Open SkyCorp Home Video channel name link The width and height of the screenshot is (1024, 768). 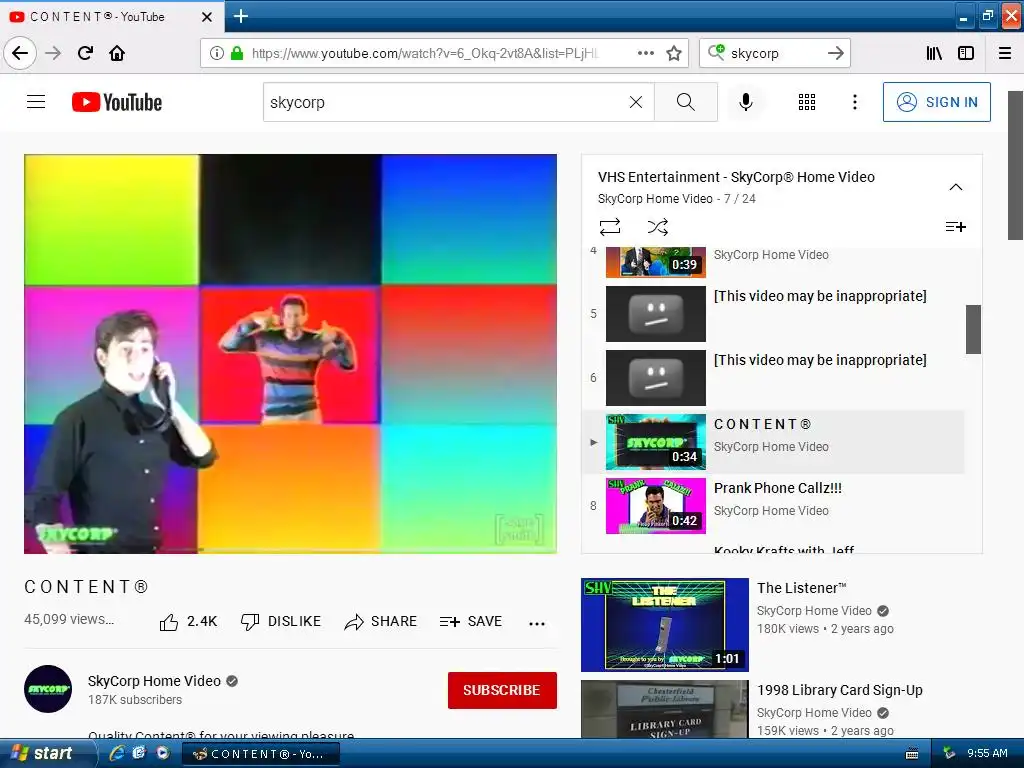(x=154, y=681)
